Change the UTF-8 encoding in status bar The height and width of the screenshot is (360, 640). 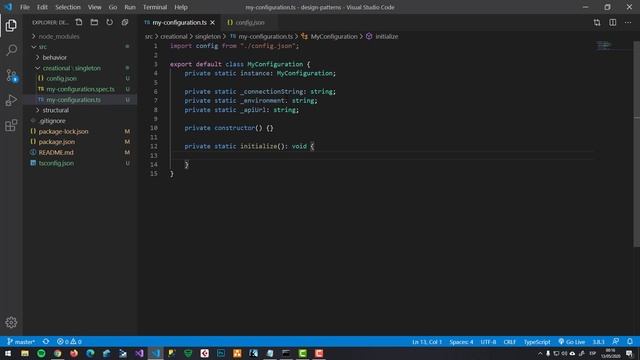[x=488, y=342]
